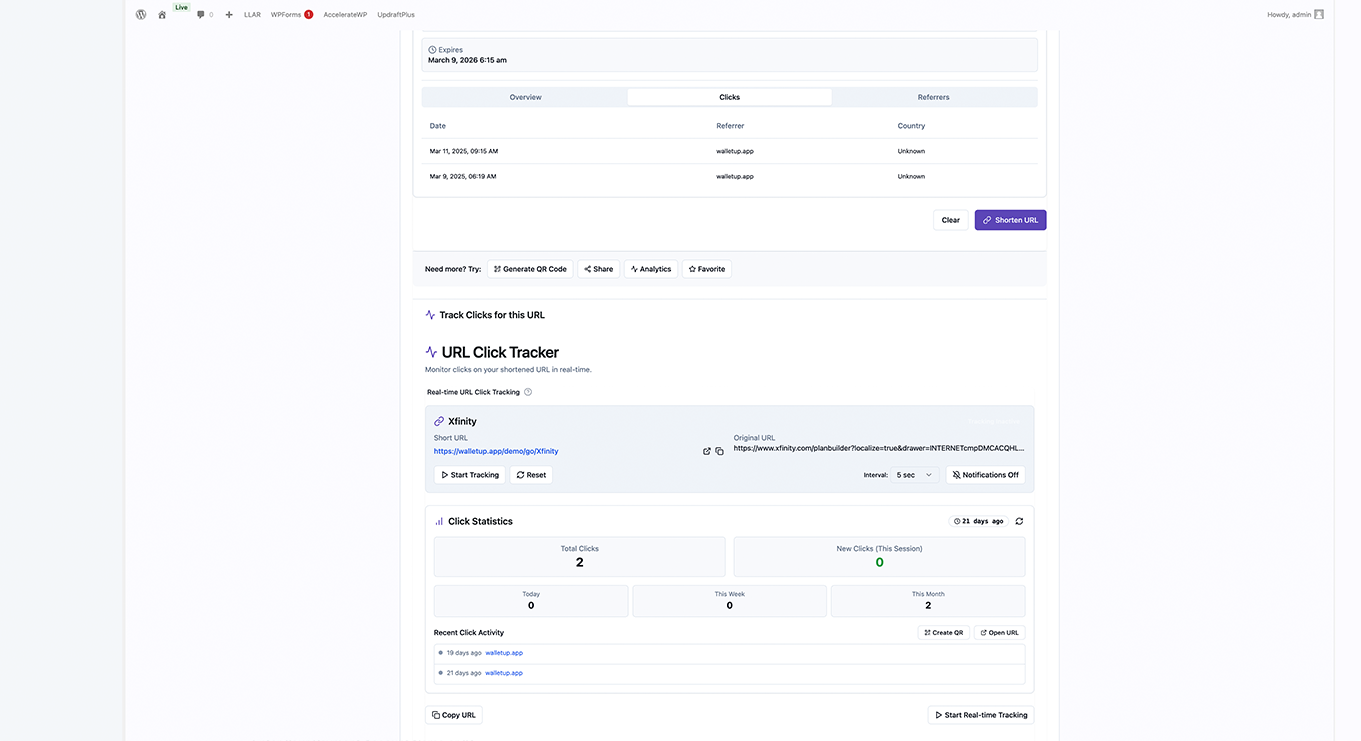Click the Copy URL button
The width and height of the screenshot is (1361, 741).
click(x=454, y=715)
